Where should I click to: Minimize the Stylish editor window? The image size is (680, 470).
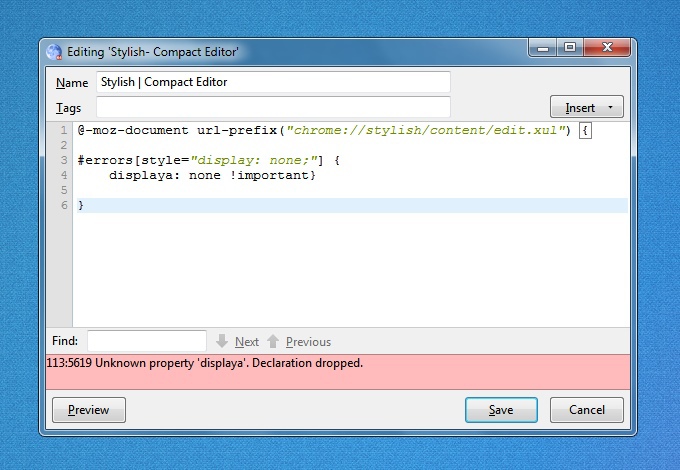click(543, 48)
